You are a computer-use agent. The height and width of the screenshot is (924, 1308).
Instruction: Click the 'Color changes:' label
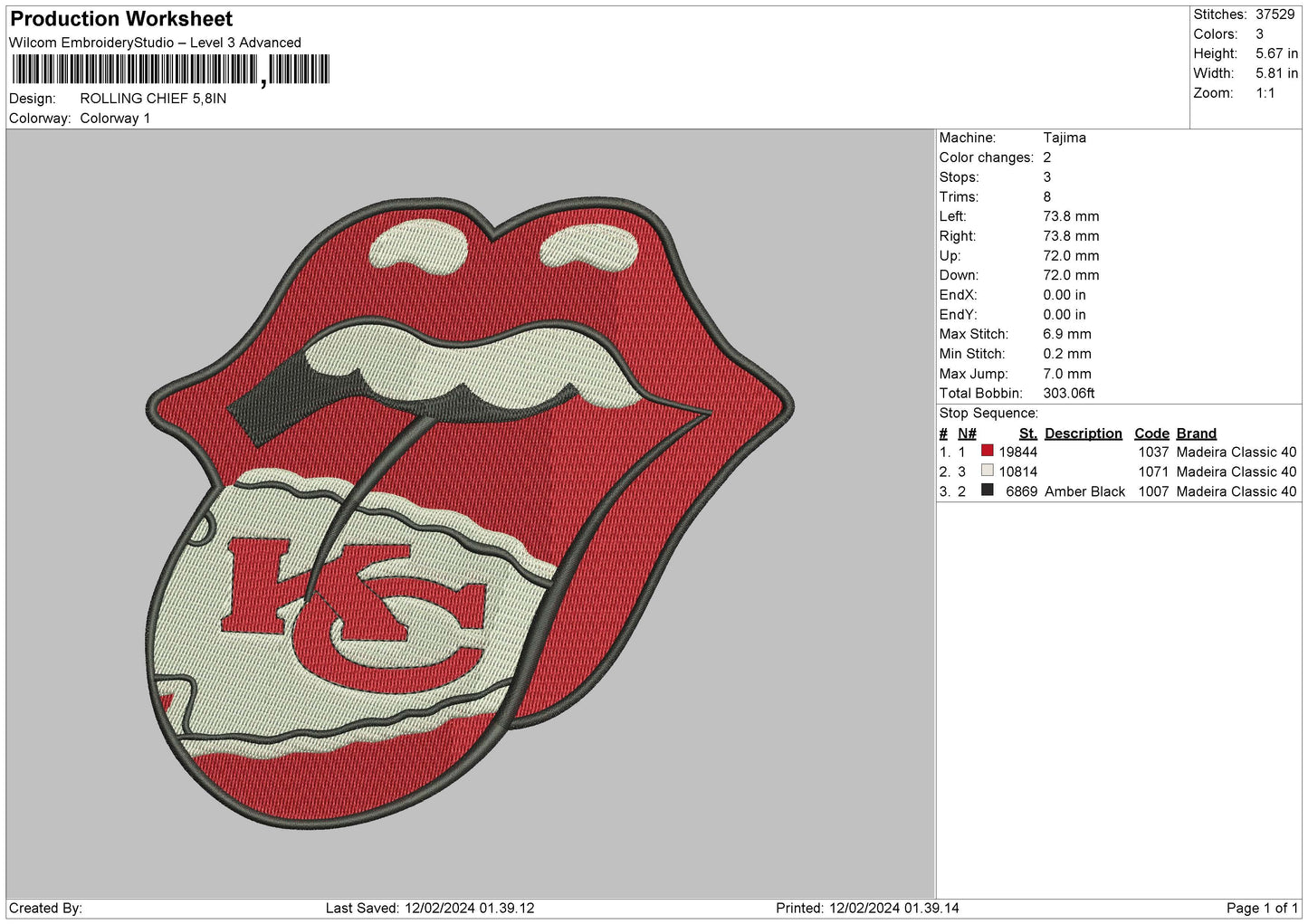(986, 157)
